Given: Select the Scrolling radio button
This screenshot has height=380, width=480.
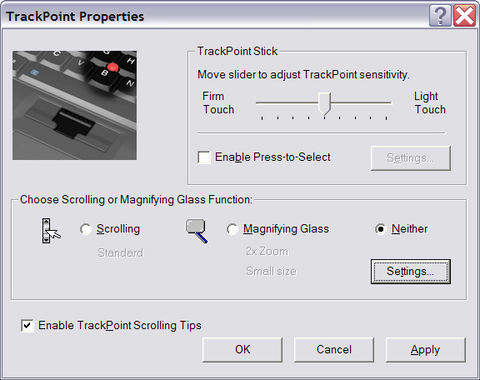Looking at the screenshot, I should (86, 229).
